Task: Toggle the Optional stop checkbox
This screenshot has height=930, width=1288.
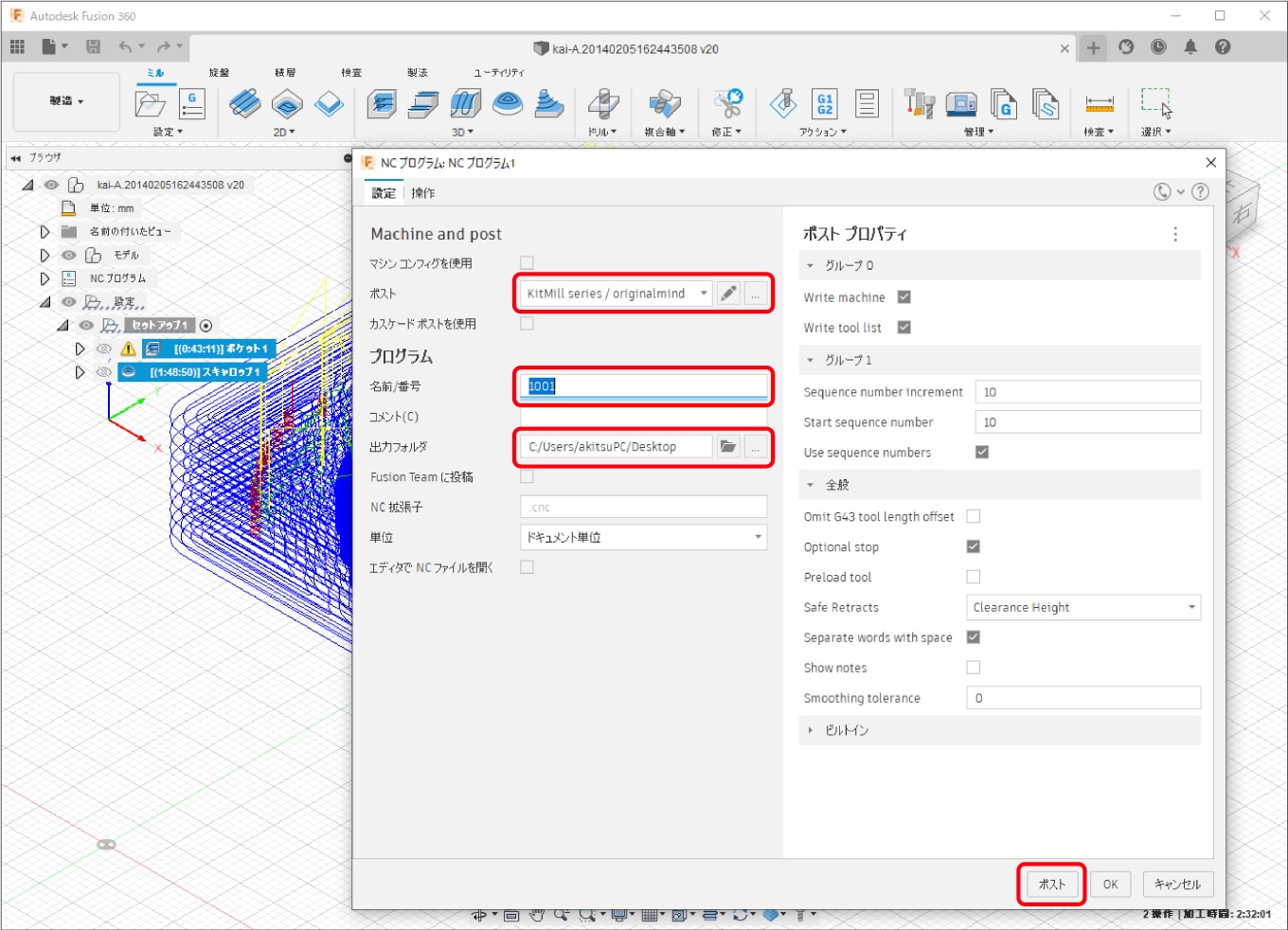Action: pos(973,546)
